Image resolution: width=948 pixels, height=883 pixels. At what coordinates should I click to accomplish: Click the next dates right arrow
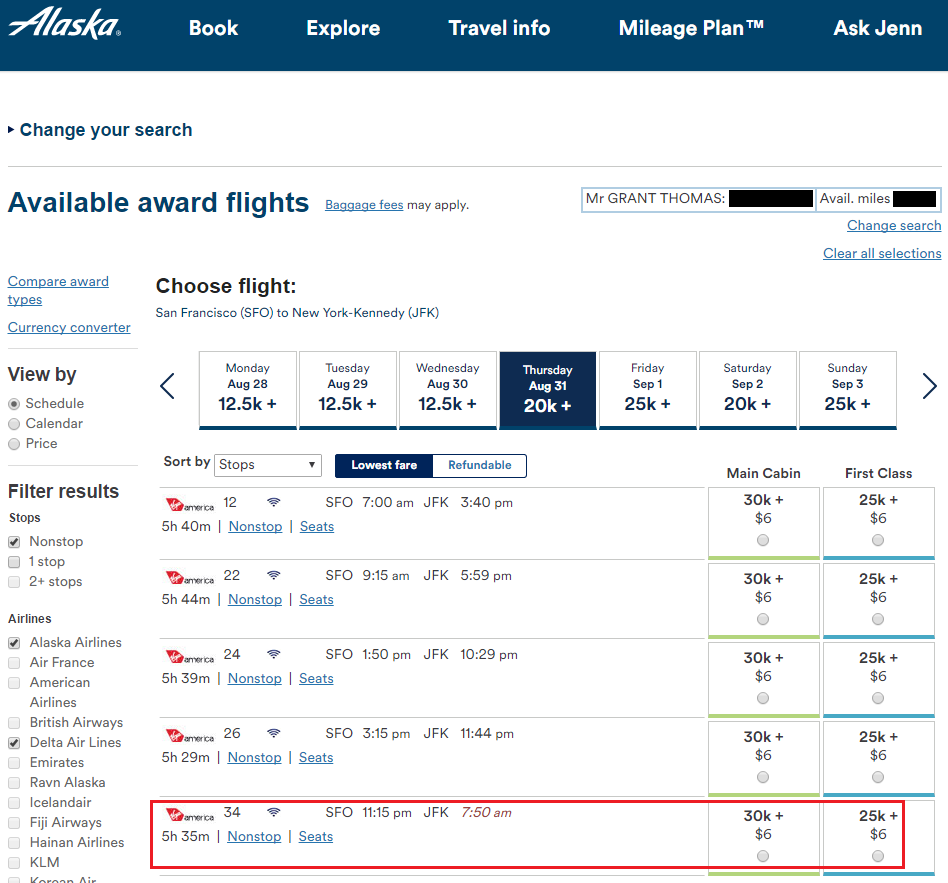tap(929, 386)
